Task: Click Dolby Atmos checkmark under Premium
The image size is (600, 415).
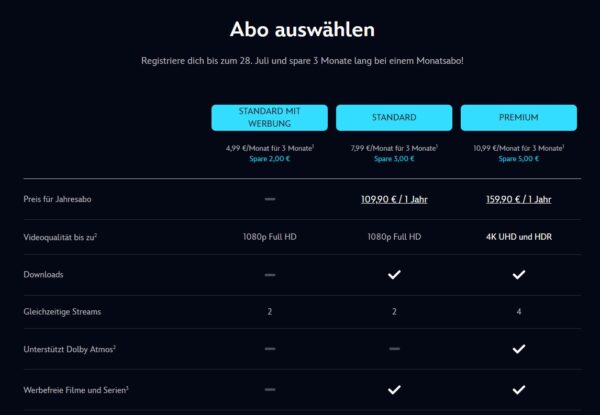Action: pos(518,349)
